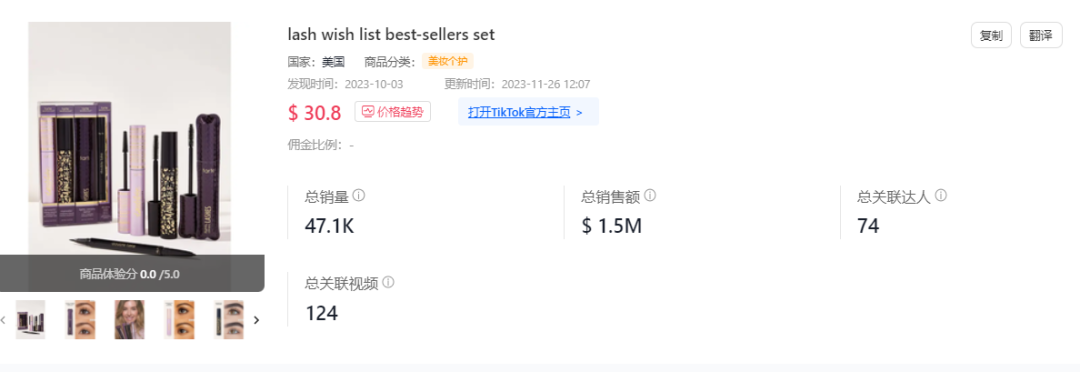This screenshot has height=372, width=1080.
Task: Show next thumbnails with right arrow
Action: (x=257, y=320)
